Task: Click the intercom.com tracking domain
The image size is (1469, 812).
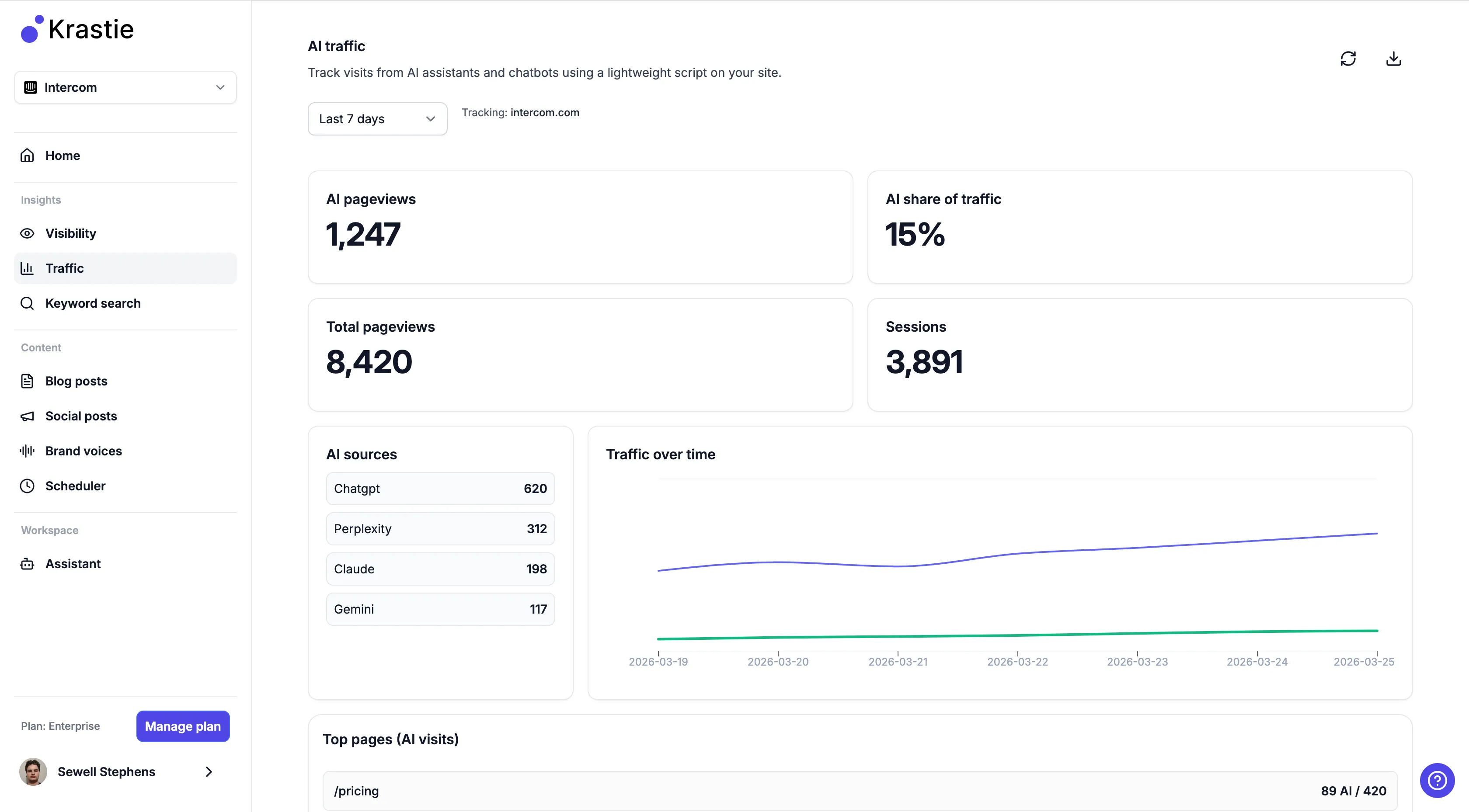Action: [x=545, y=112]
